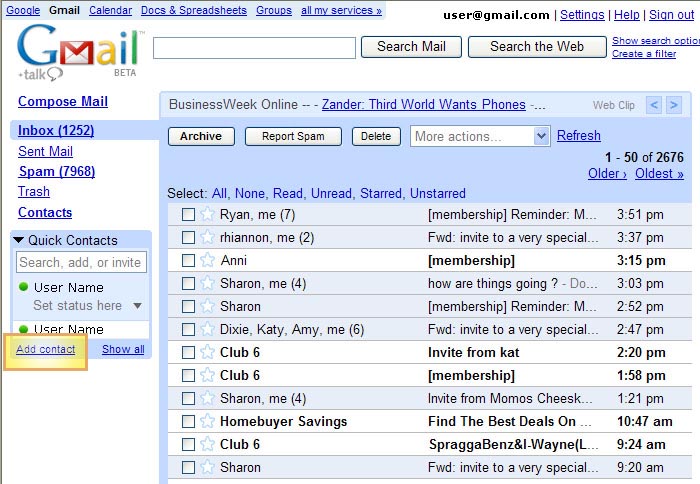Screen dimensions: 700x484
Task: Star the Sharon 9:20 am message
Action: (x=207, y=467)
